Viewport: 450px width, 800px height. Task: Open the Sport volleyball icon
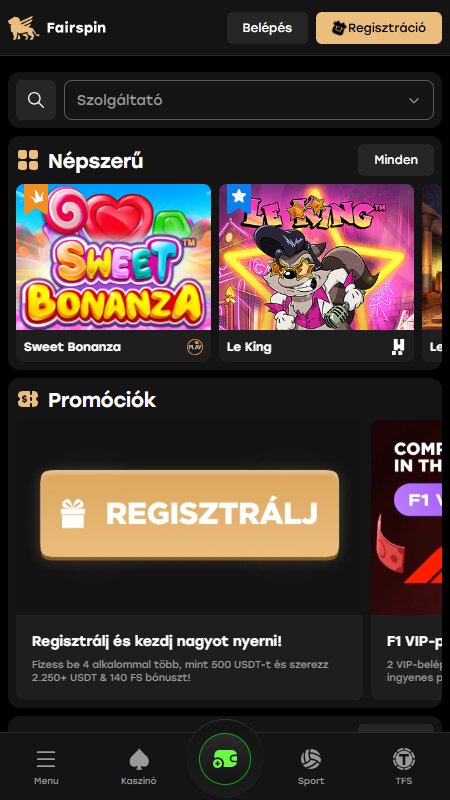(x=311, y=760)
